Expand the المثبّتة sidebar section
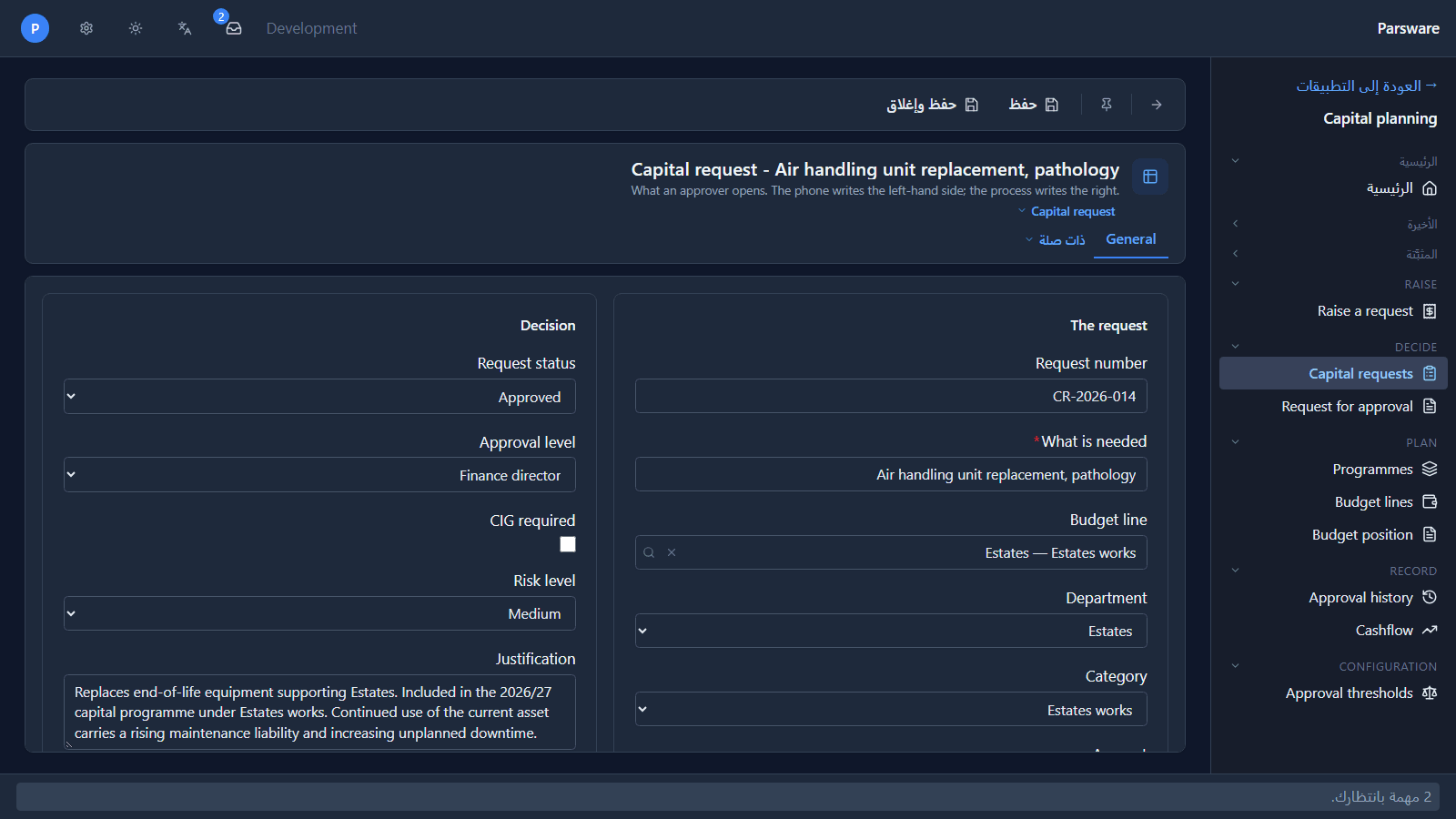1456x819 pixels. click(1235, 253)
